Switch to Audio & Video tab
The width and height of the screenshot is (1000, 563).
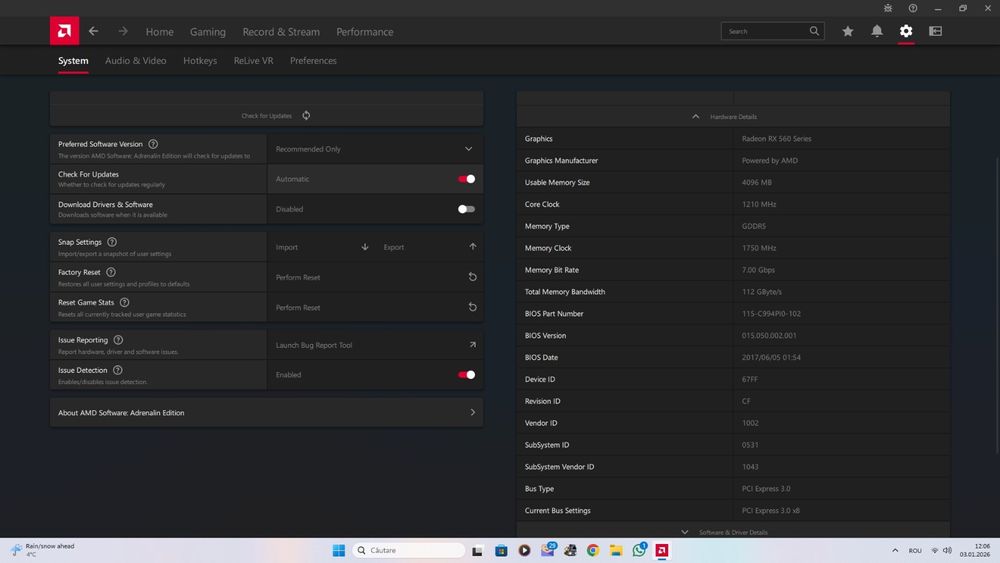(135, 61)
